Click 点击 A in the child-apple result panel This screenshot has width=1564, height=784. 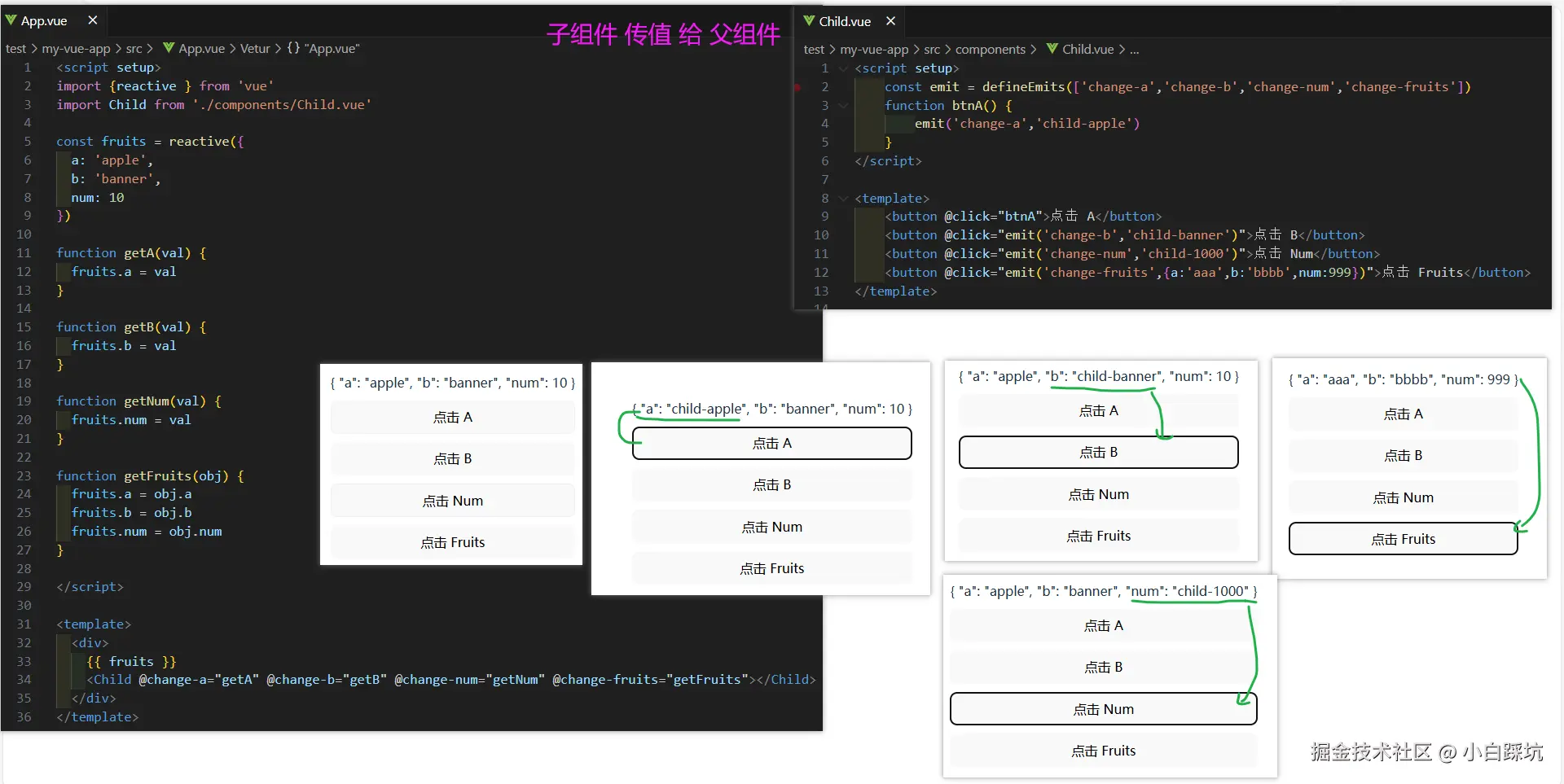click(772, 444)
